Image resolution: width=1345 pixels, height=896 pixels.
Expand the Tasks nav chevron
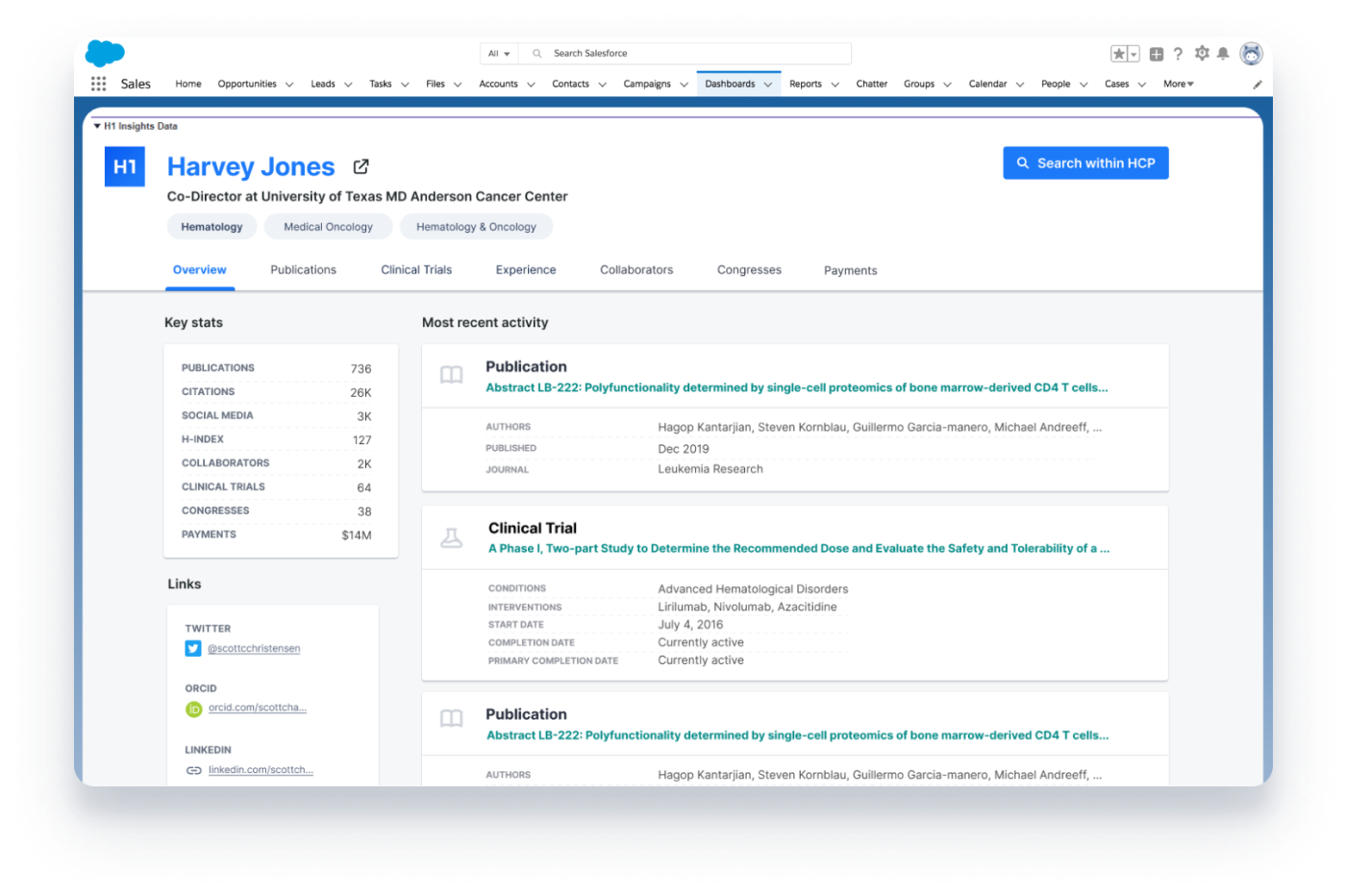click(405, 85)
